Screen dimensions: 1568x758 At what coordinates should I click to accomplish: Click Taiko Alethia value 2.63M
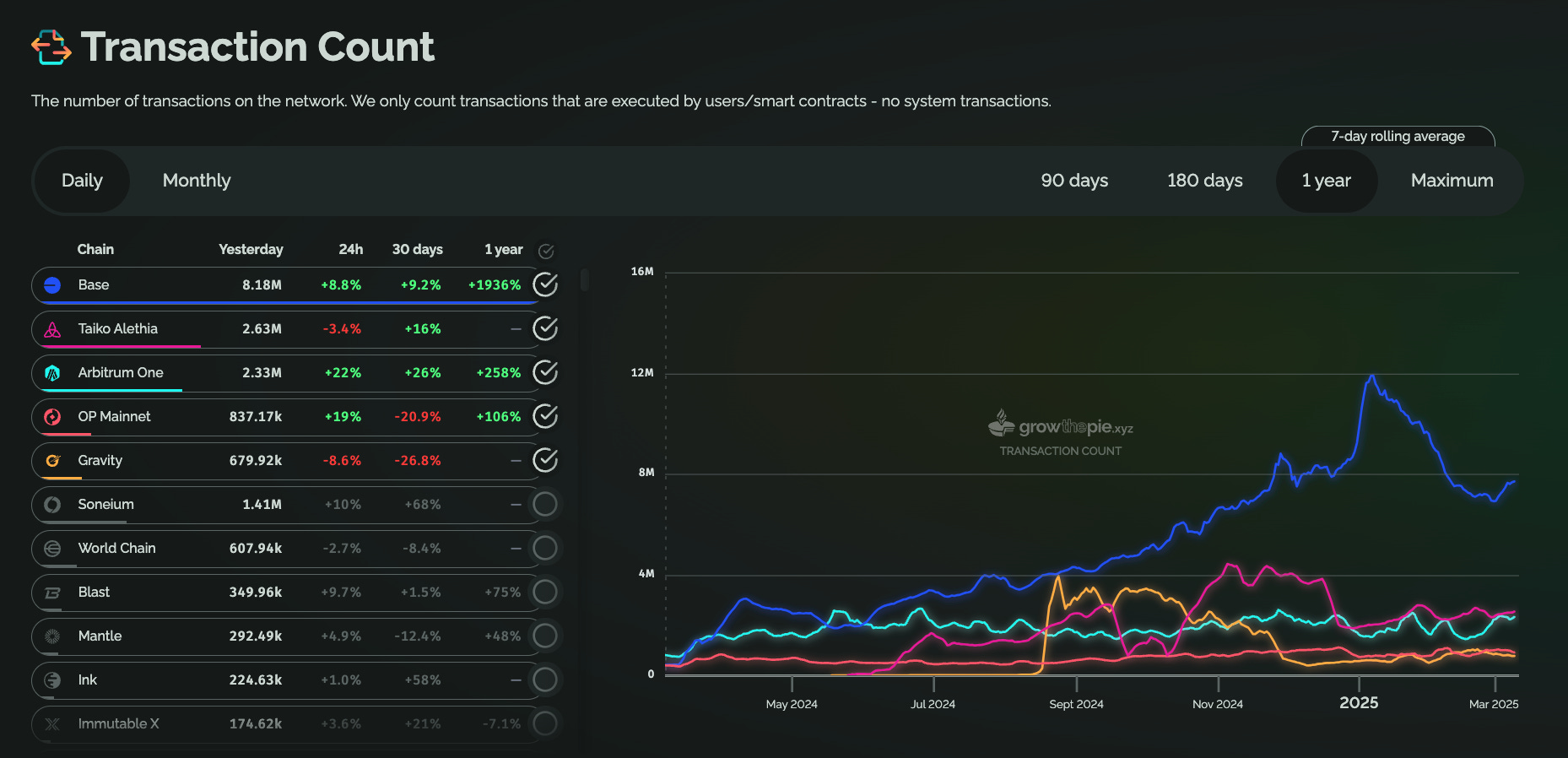tap(262, 329)
